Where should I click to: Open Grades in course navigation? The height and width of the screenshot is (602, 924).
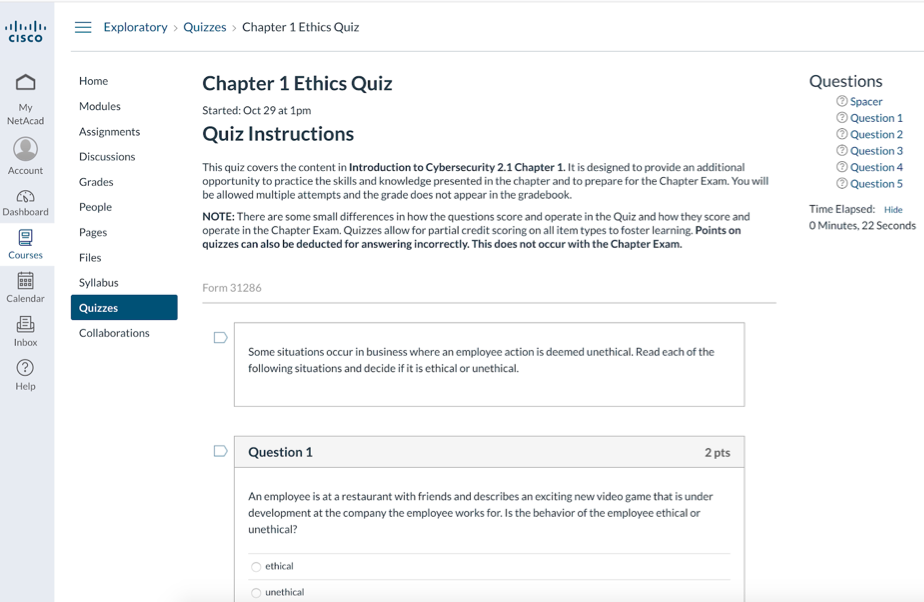pyautogui.click(x=96, y=182)
